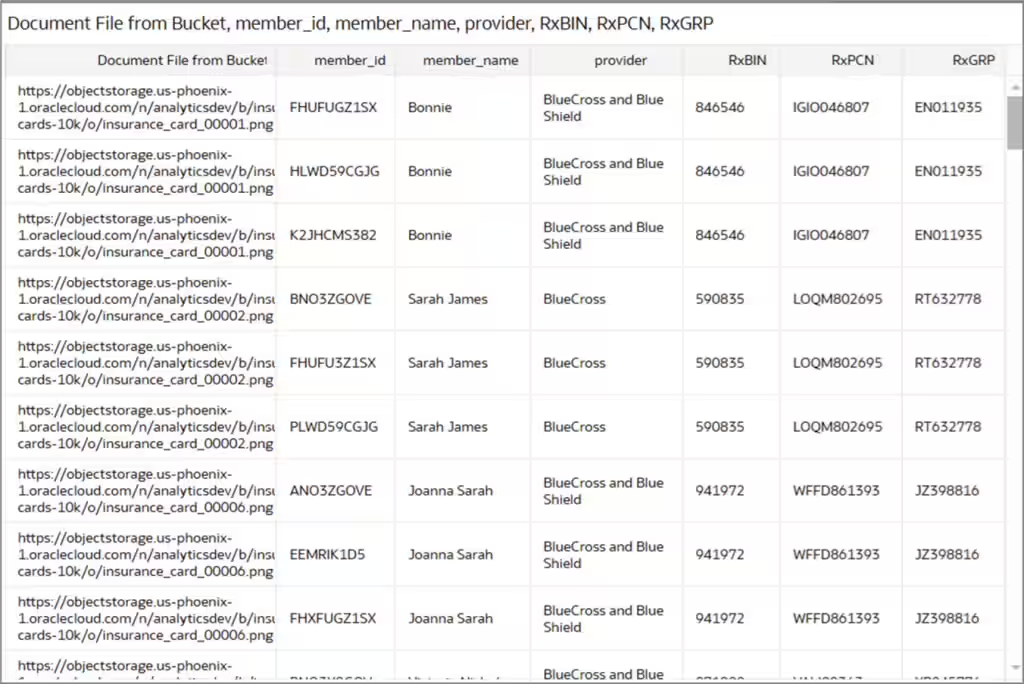Open the insurance_card_00006.png URL in EEMRIK1D5 row
This screenshot has height=684, width=1024.
[x=146, y=555]
